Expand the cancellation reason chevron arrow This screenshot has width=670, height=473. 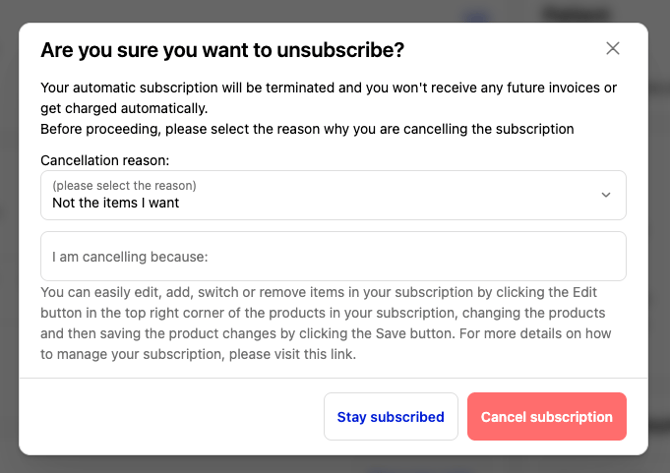pyautogui.click(x=605, y=195)
